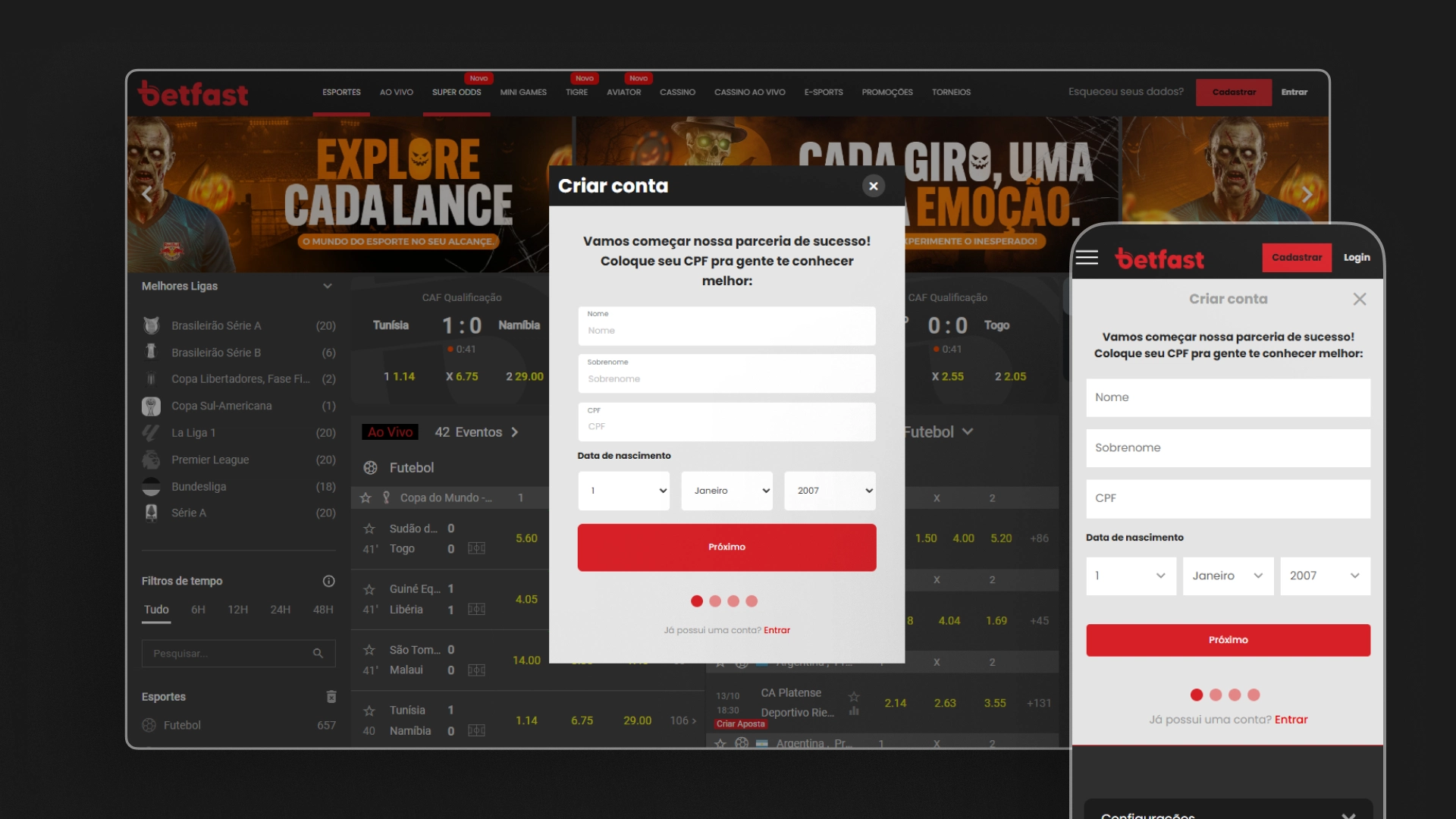Open the SUPER ODDS menu tab
The image size is (1456, 819).
pos(457,93)
